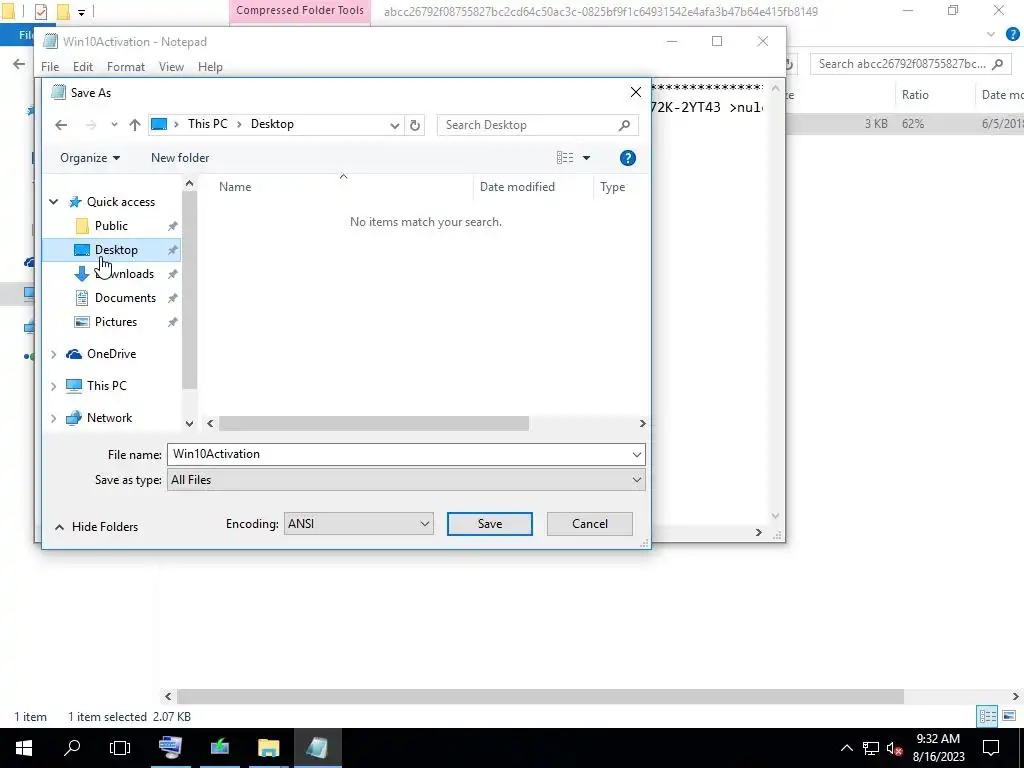Go up one folder level in Save As
Screen dimensions: 1024x768
coord(135,125)
